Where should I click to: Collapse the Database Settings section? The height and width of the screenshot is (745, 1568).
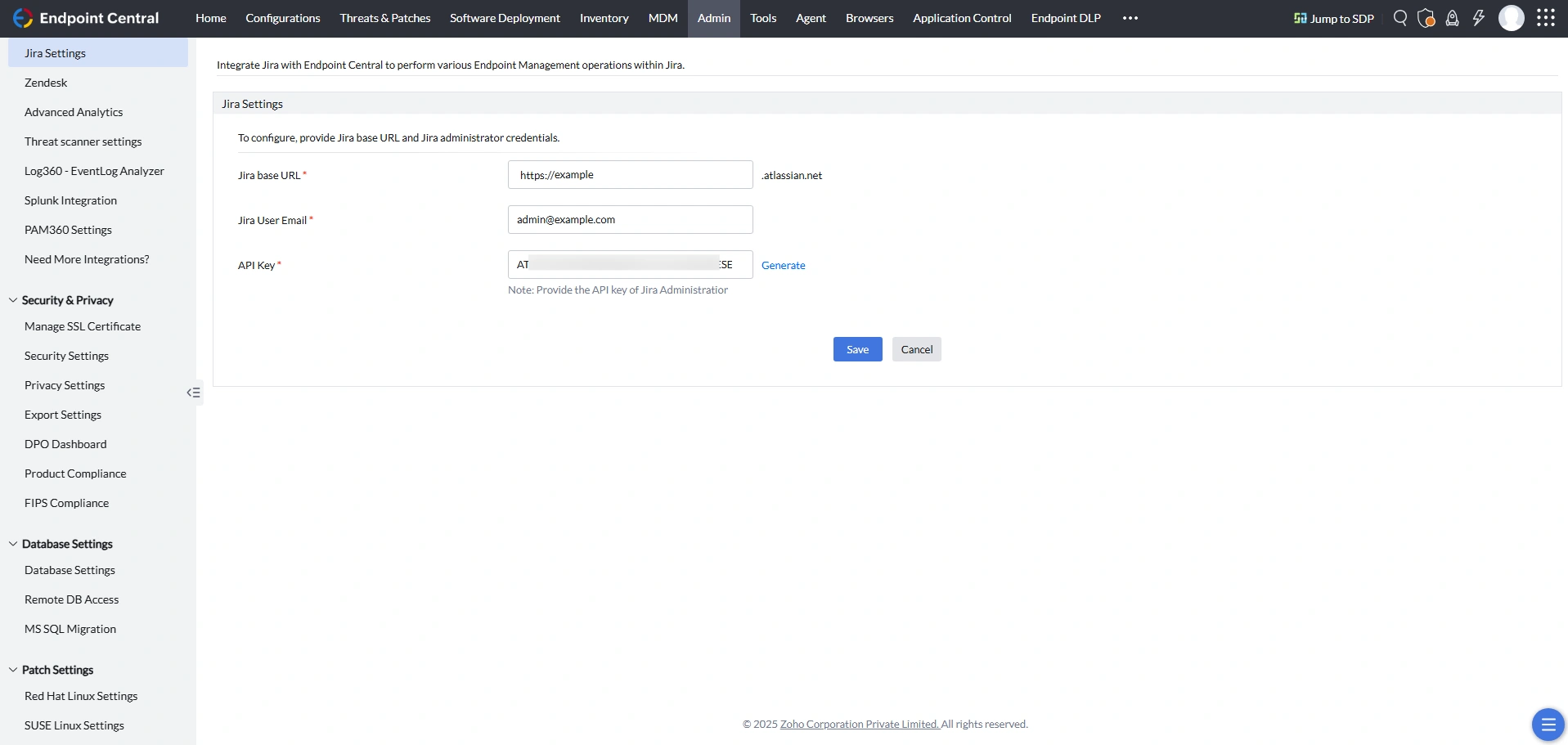[13, 544]
